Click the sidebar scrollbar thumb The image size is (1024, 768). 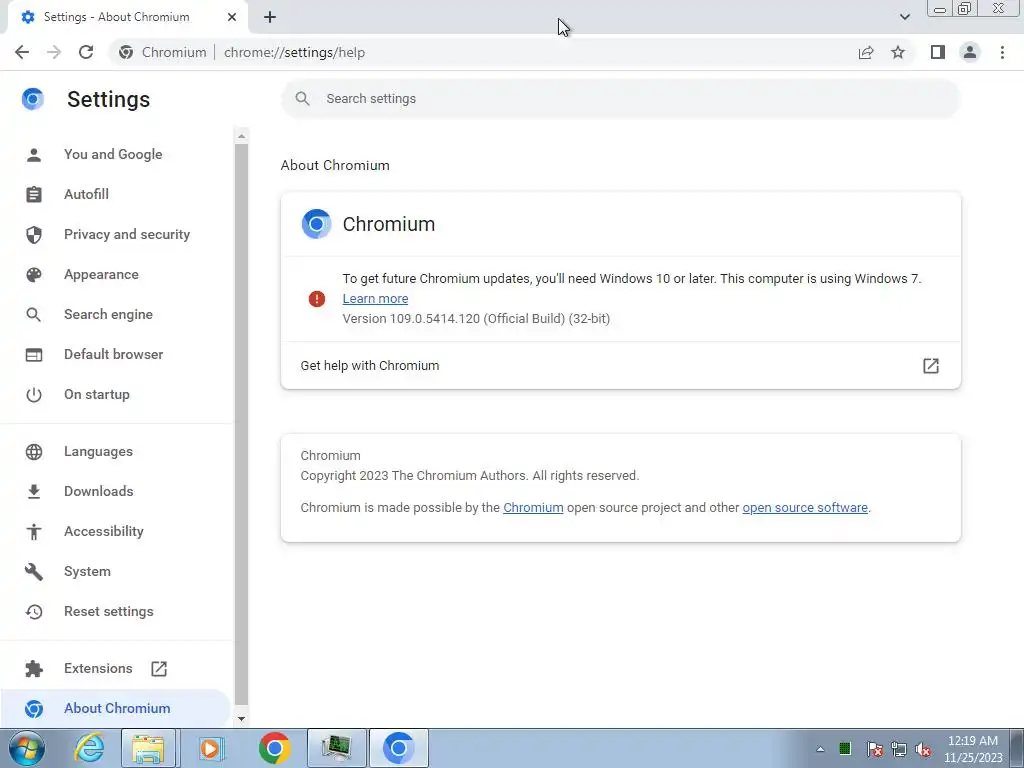(242, 424)
